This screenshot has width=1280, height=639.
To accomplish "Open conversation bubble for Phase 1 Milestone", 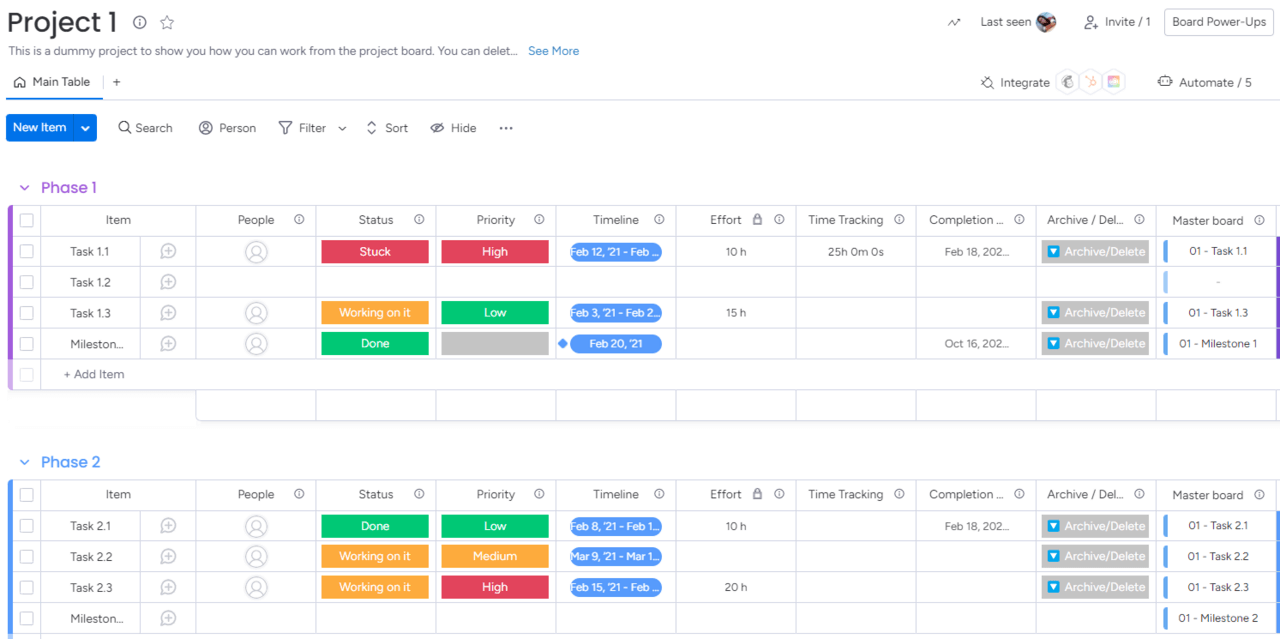I will (168, 343).
